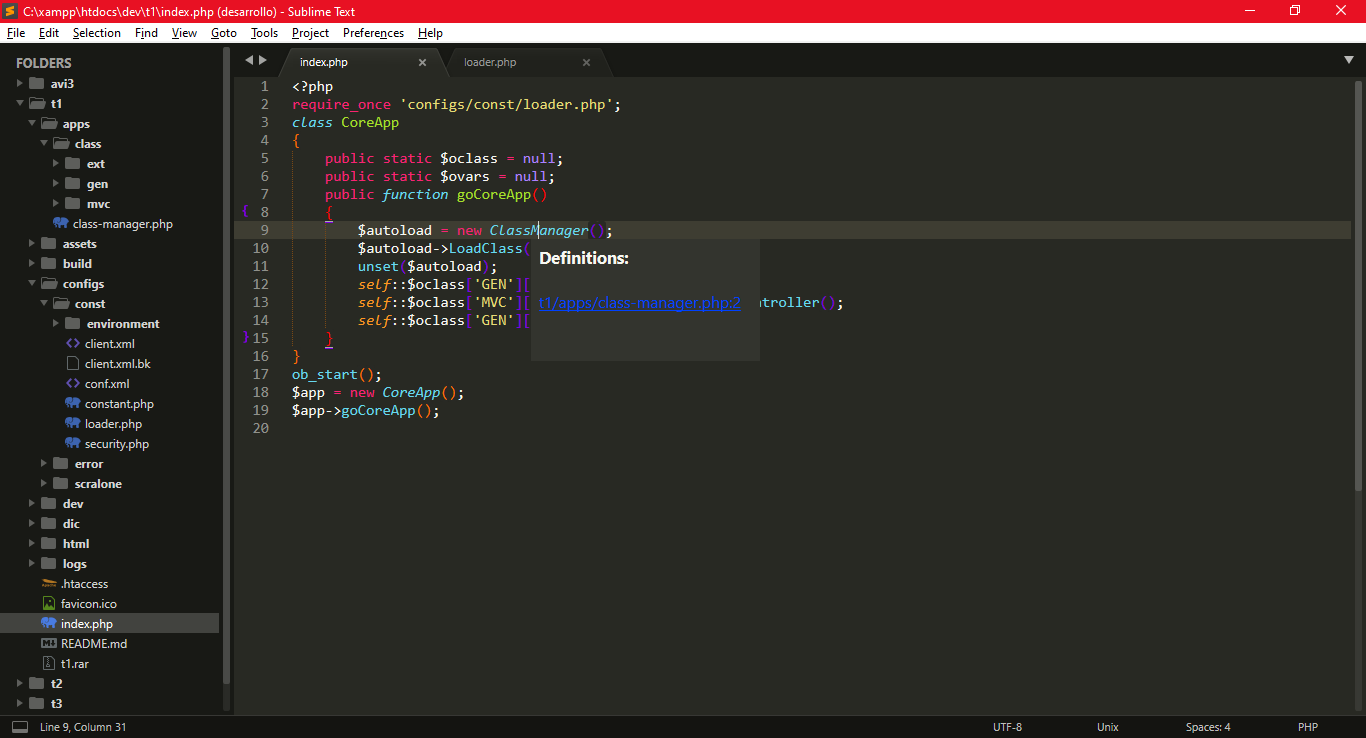Expand the dic folder
This screenshot has height=738, width=1366.
[32, 523]
